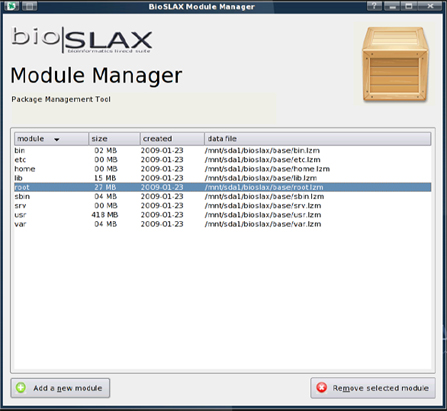Minimize the Module Manager window
The image size is (447, 411).
point(392,6)
